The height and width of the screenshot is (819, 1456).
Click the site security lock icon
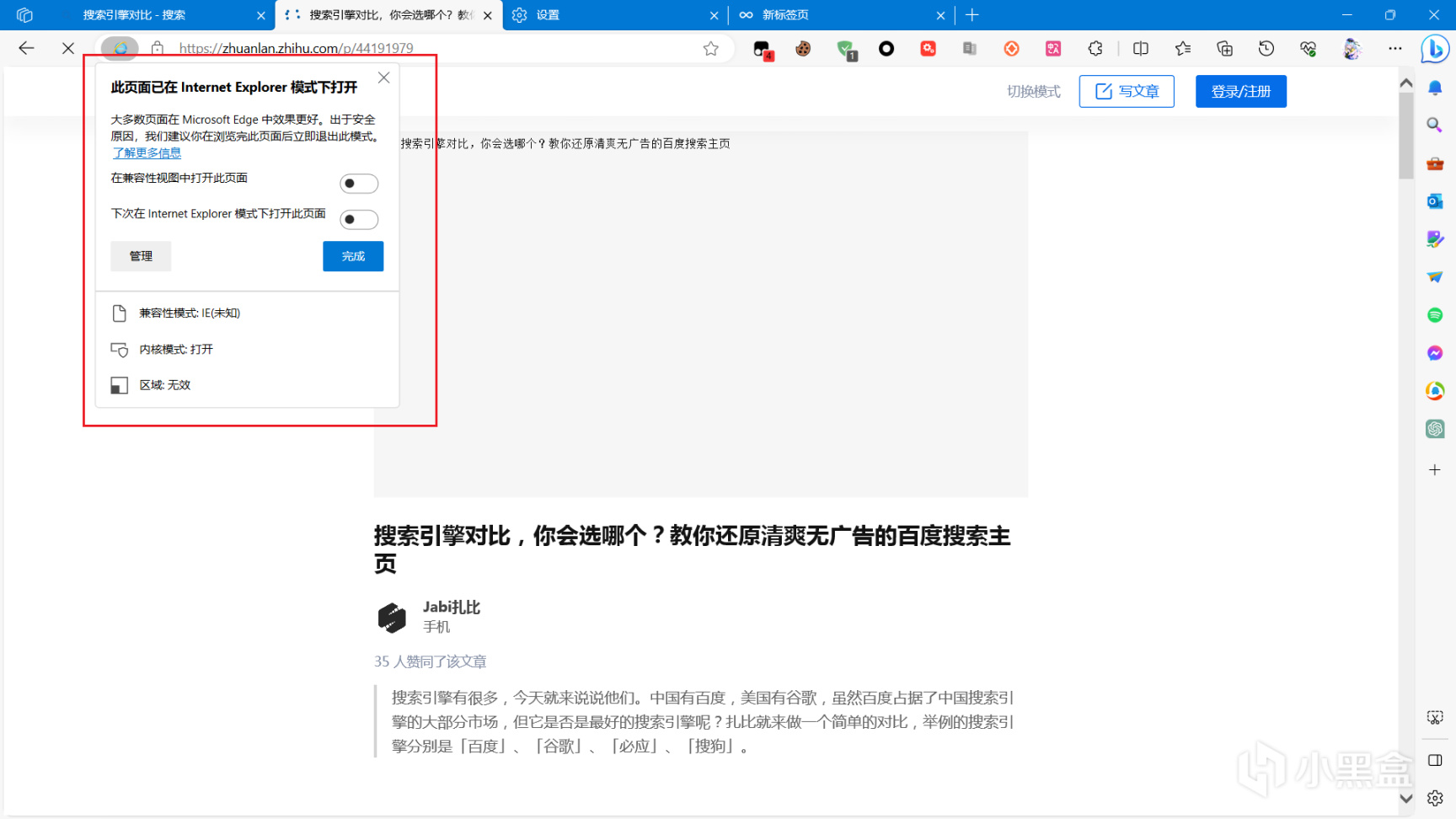[158, 48]
